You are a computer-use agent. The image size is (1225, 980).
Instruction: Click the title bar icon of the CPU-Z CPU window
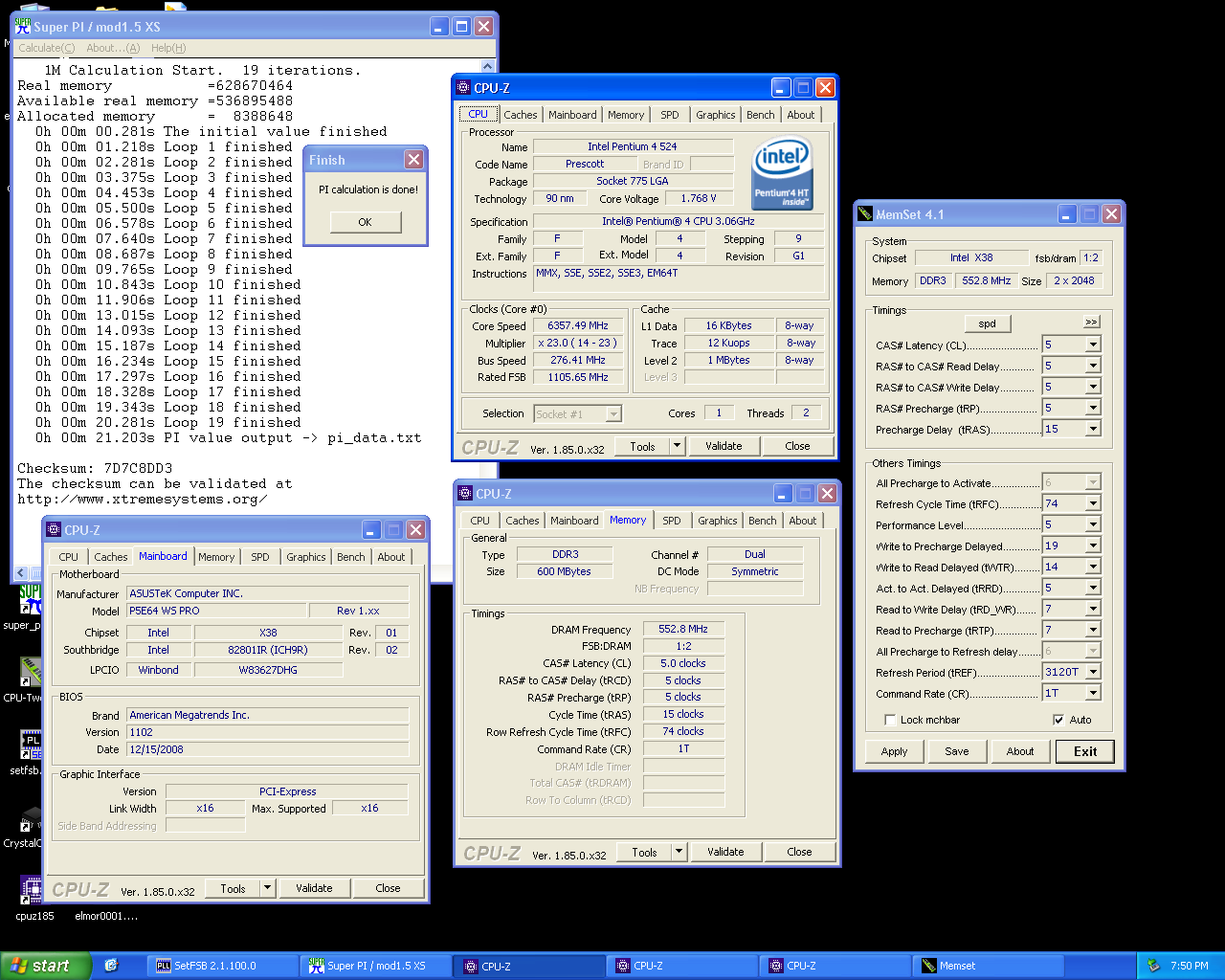coord(463,88)
